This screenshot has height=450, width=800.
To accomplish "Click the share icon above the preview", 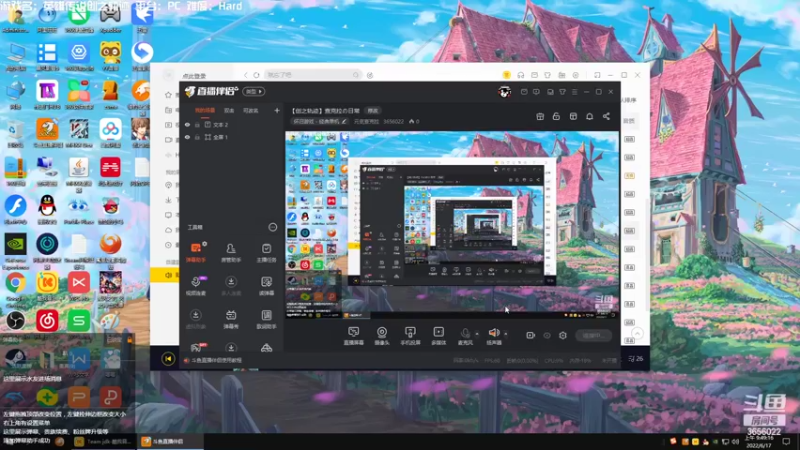I will [606, 116].
